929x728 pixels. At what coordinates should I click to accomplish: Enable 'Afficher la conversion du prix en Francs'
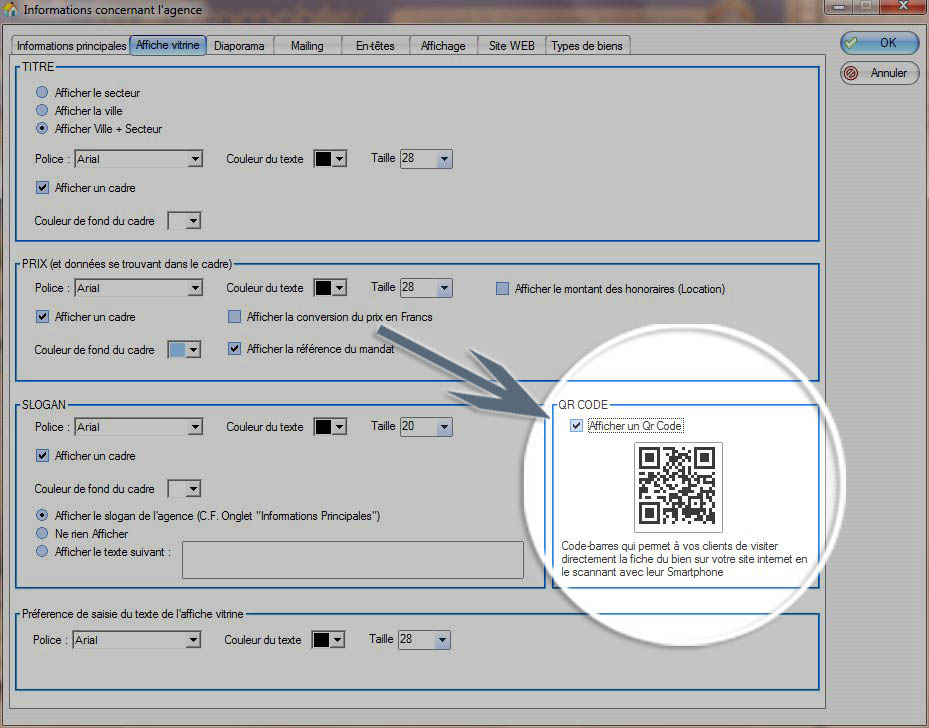(x=235, y=316)
